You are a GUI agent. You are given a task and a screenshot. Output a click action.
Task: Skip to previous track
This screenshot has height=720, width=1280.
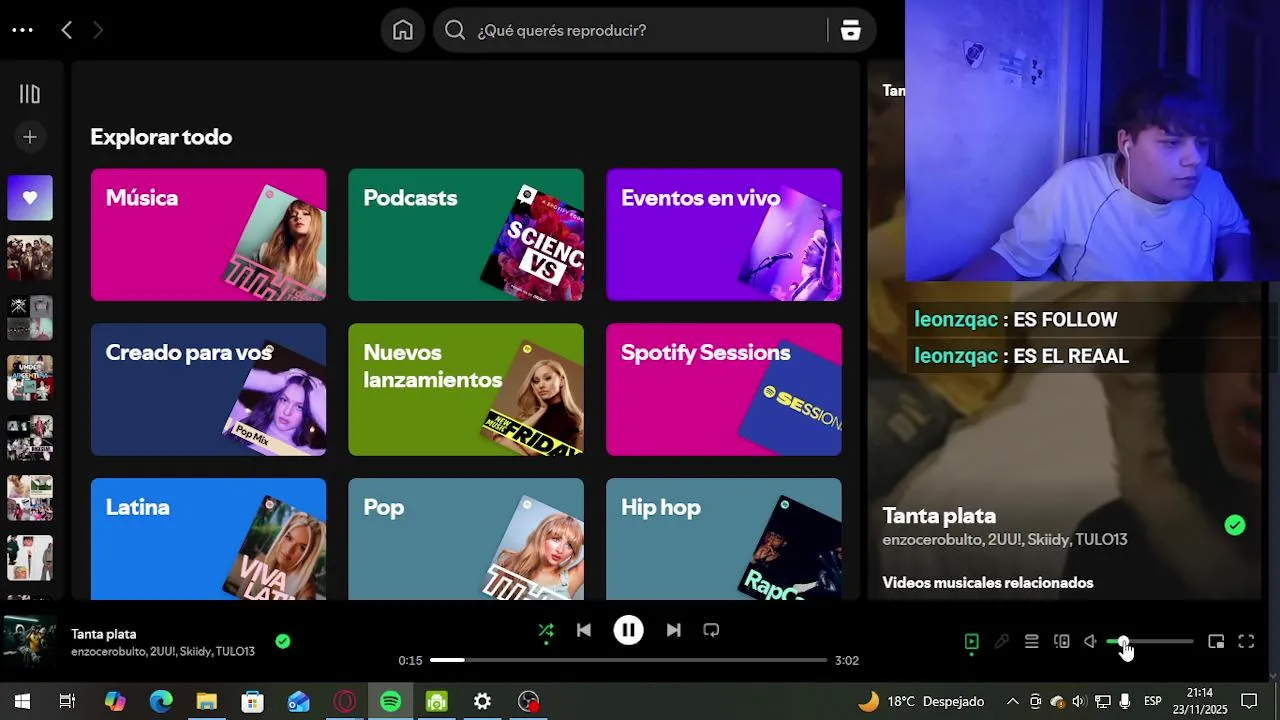tap(584, 630)
